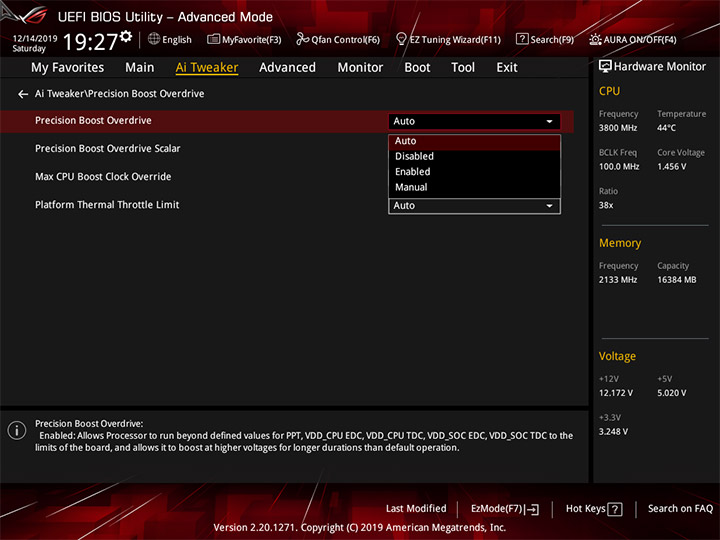Select English language option

tap(177, 40)
